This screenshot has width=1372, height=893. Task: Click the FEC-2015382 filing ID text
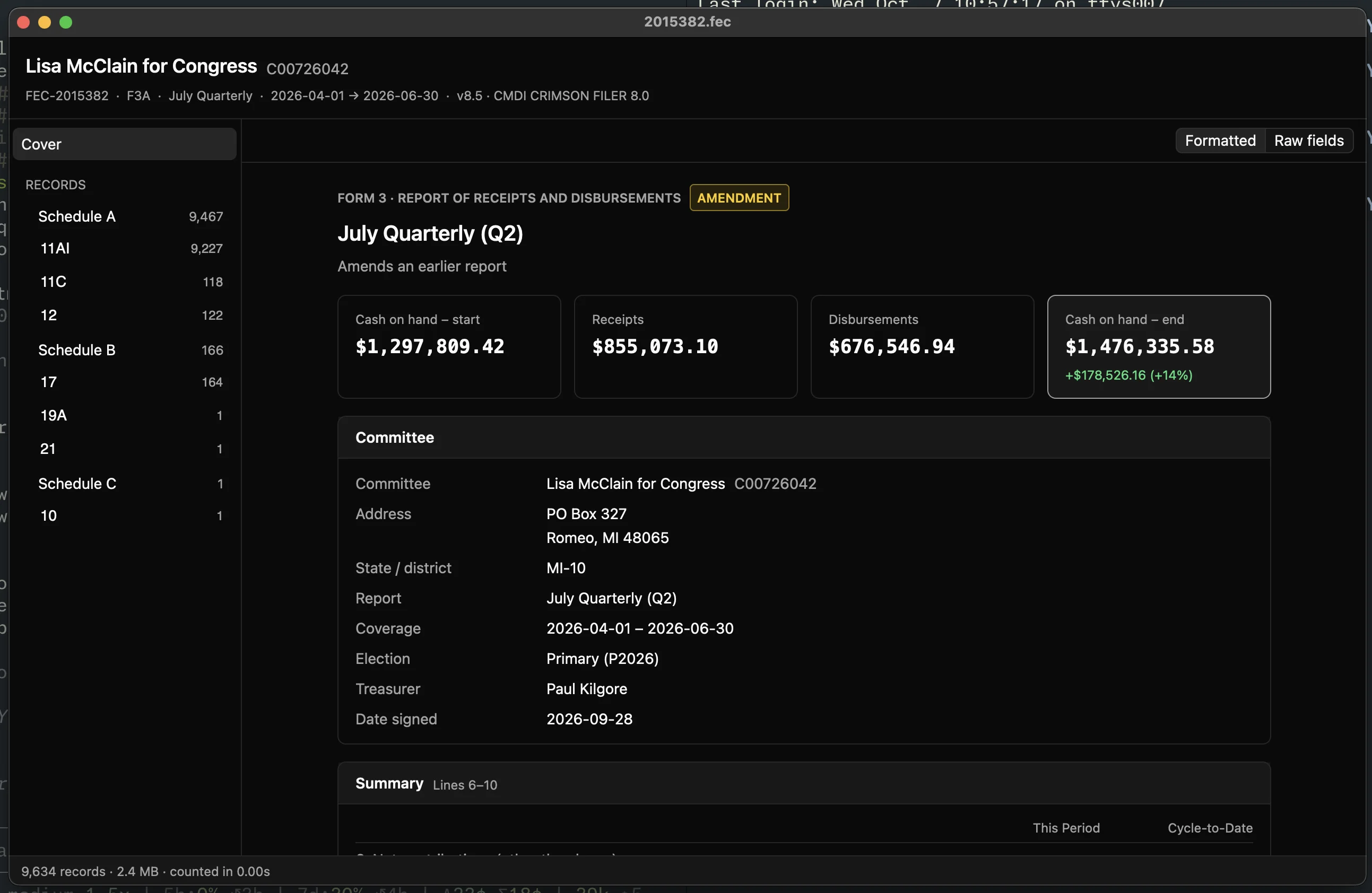pos(67,95)
